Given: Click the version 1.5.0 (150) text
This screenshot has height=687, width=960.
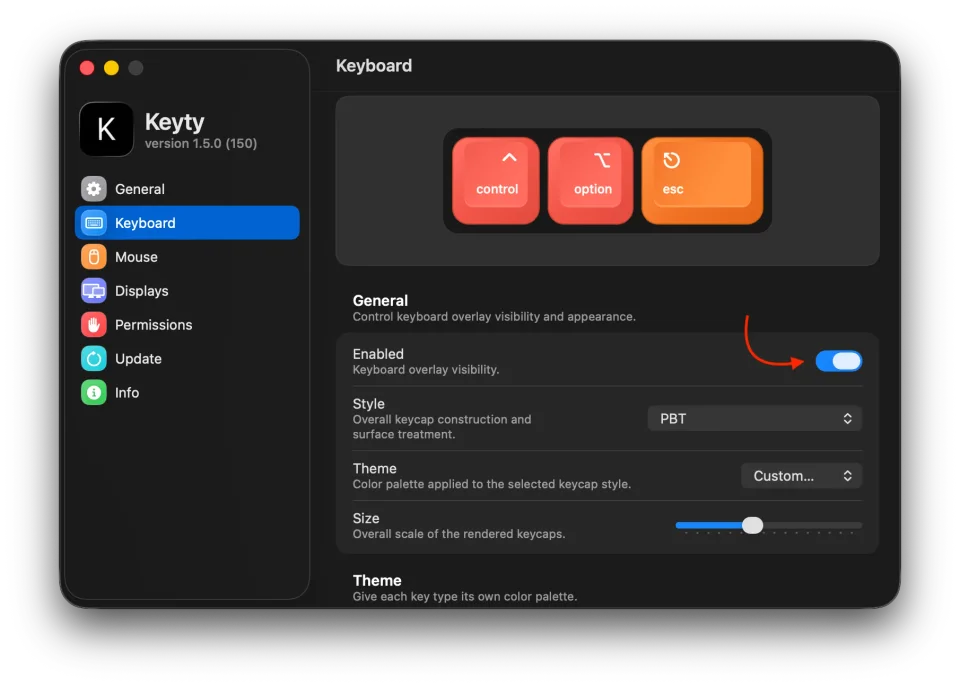Looking at the screenshot, I should tap(201, 144).
